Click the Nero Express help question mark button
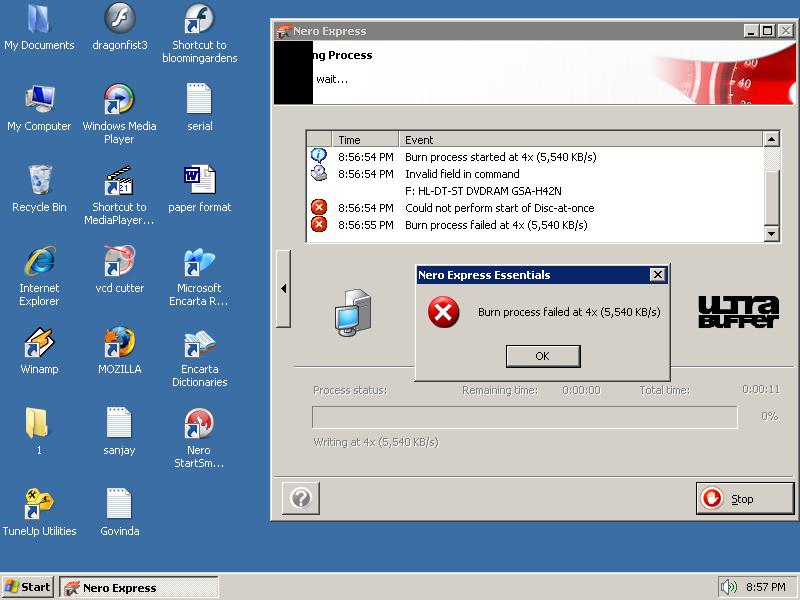Viewport: 800px width, 600px height. [301, 498]
